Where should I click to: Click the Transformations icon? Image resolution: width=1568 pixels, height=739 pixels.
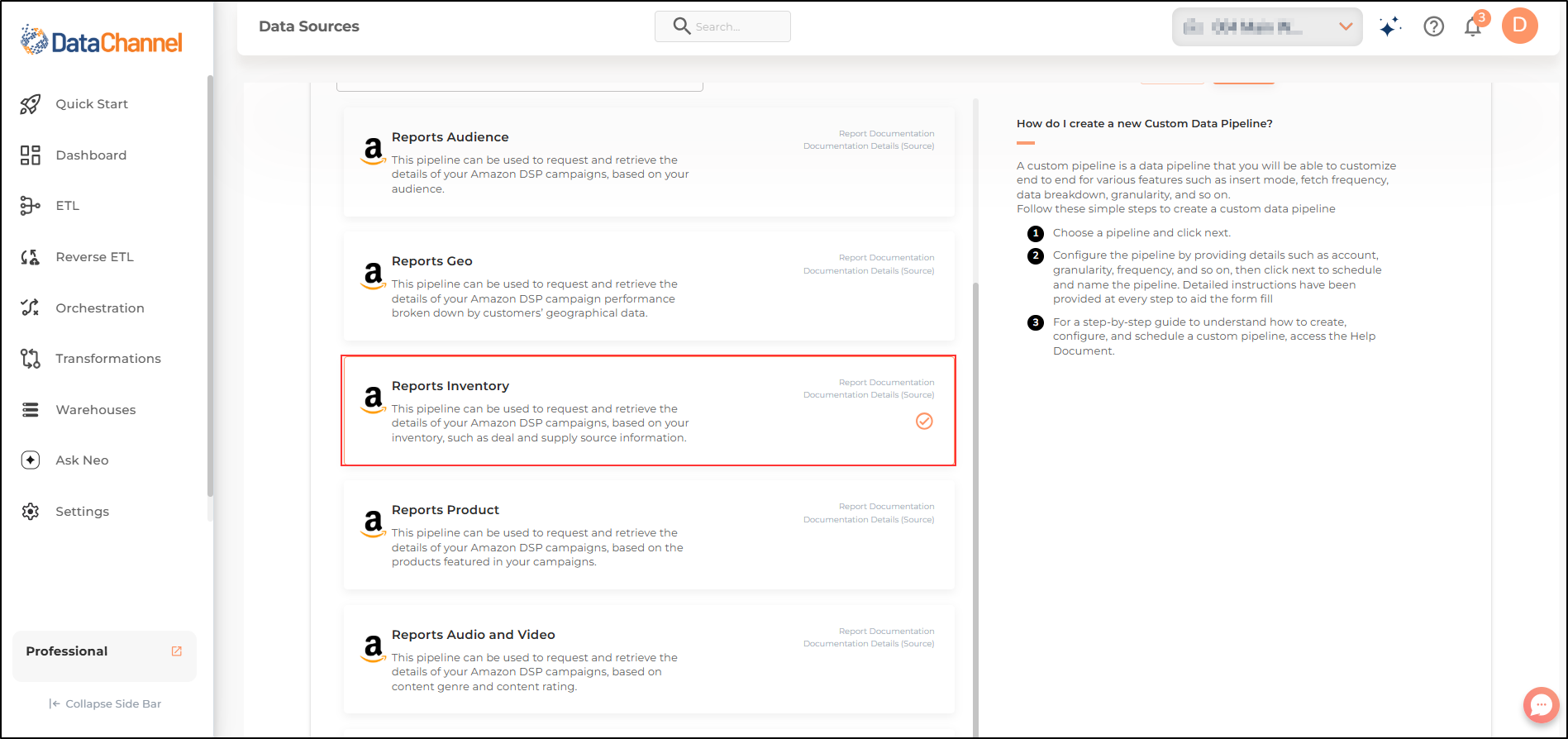click(x=31, y=359)
